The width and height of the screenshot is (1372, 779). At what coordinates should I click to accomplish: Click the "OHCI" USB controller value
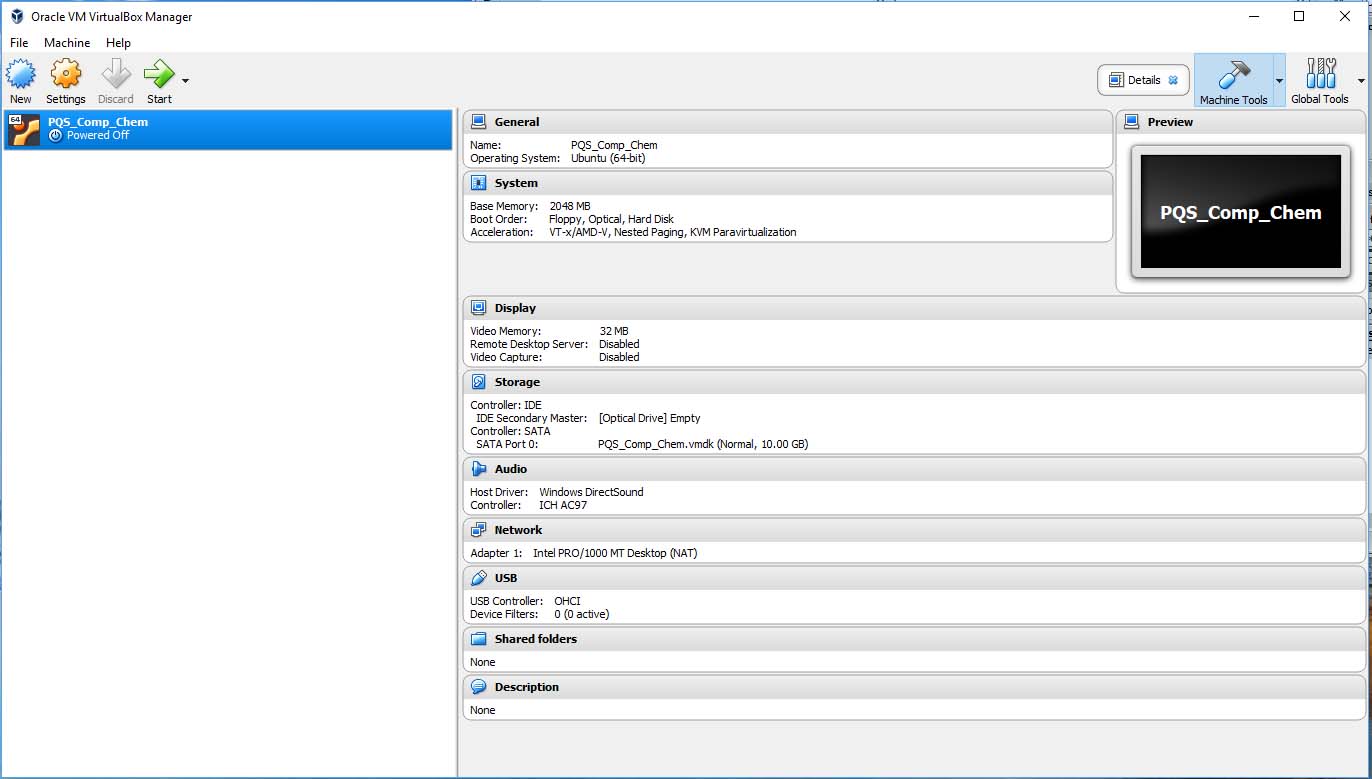[x=567, y=601]
